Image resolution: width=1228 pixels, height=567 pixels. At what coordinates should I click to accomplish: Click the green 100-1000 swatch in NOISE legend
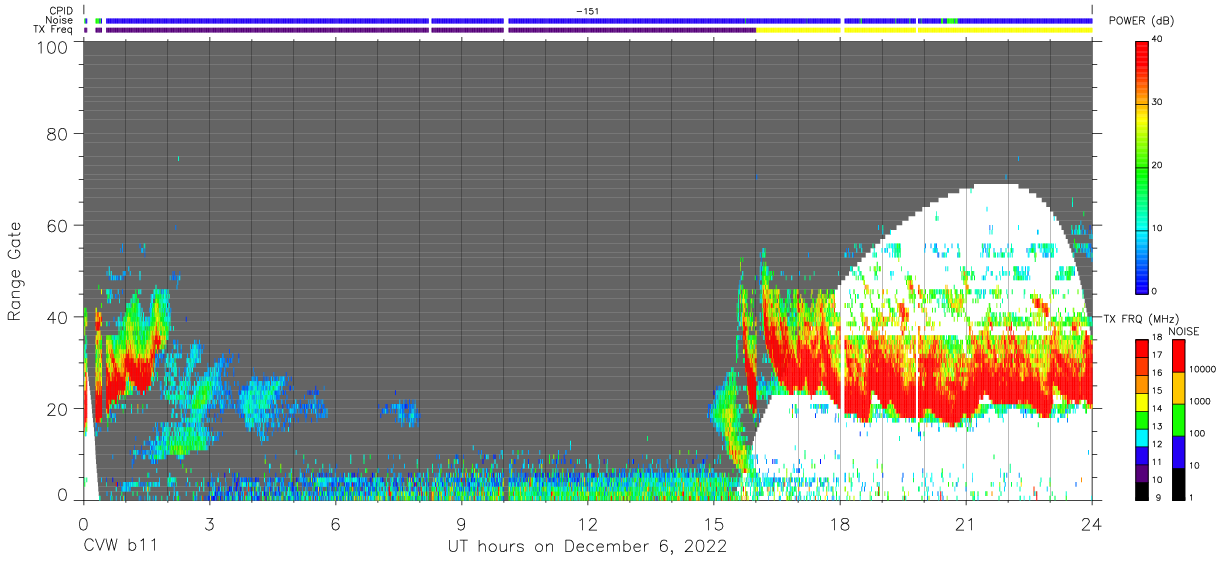1177,420
